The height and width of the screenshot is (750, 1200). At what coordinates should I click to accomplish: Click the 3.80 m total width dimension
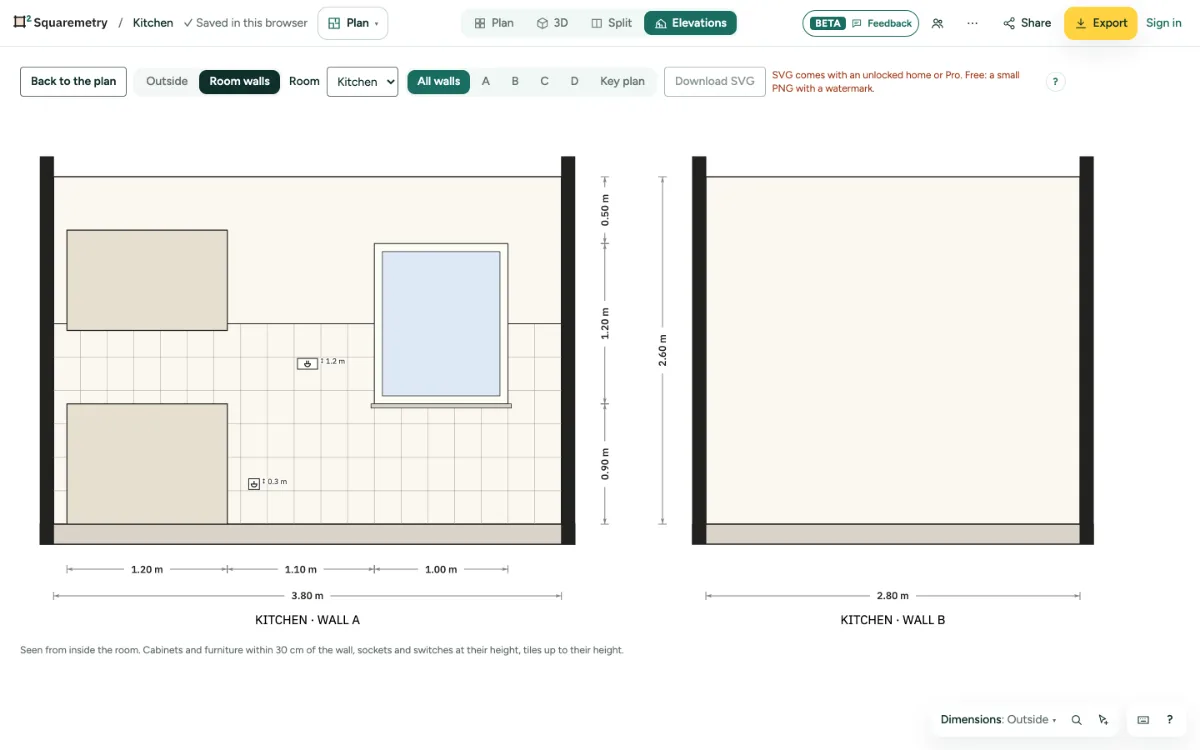(307, 595)
